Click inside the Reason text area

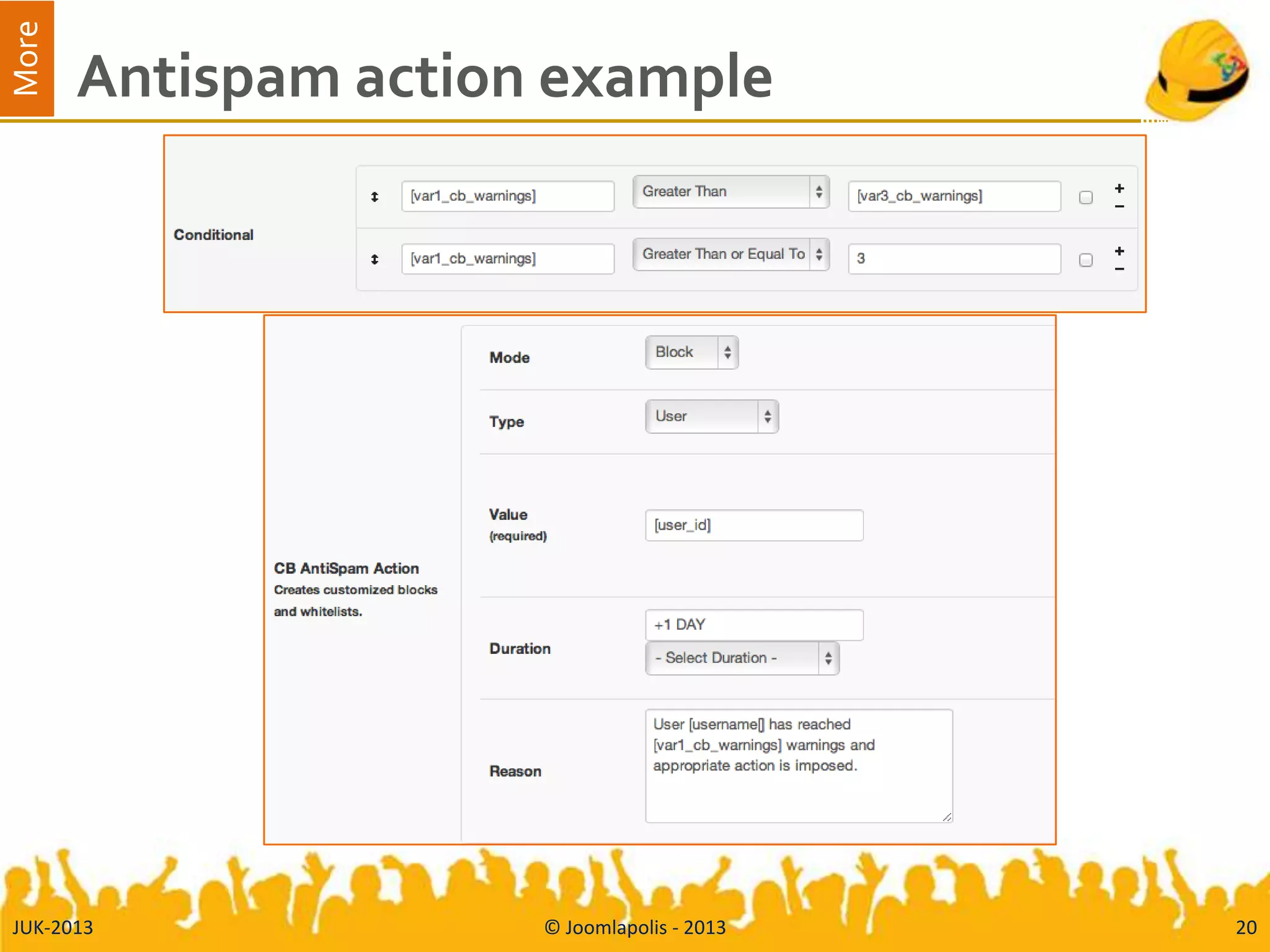point(799,766)
